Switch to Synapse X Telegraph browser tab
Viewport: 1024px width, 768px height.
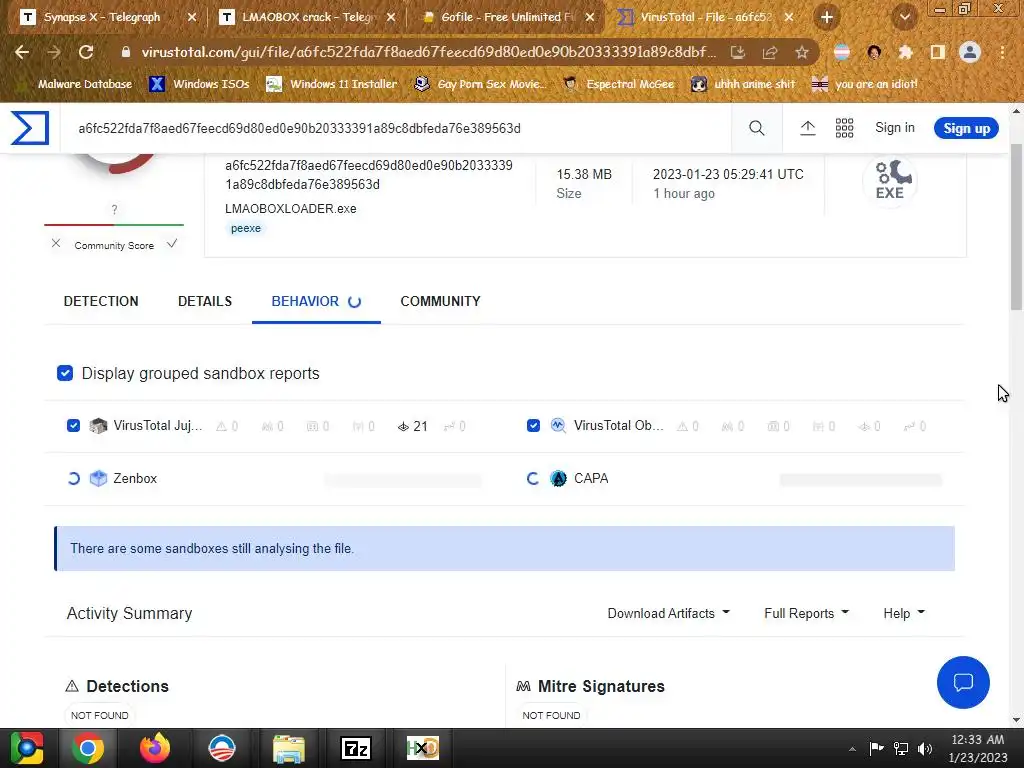coord(101,18)
